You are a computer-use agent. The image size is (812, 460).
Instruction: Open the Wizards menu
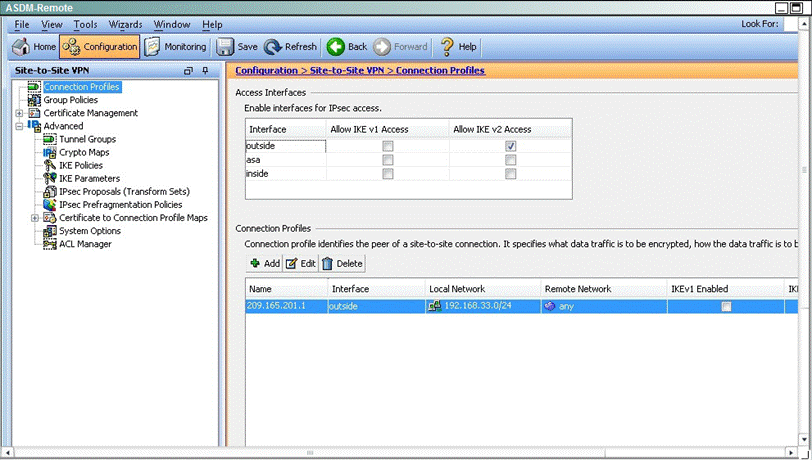(x=125, y=24)
